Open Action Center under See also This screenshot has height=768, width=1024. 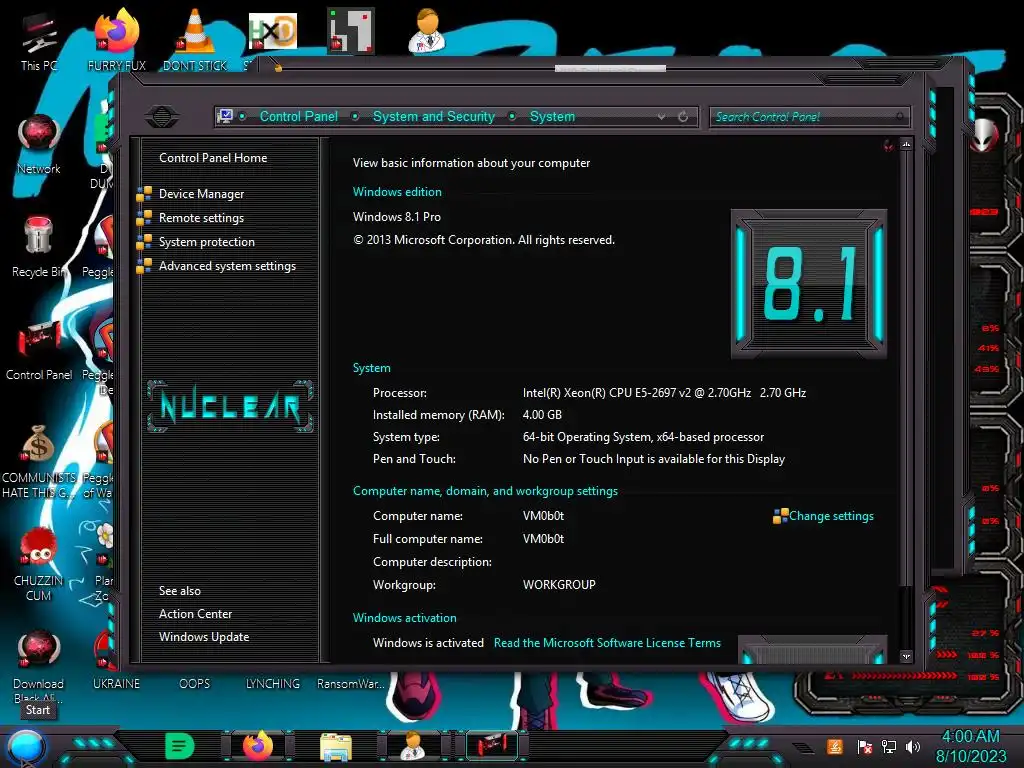[195, 614]
